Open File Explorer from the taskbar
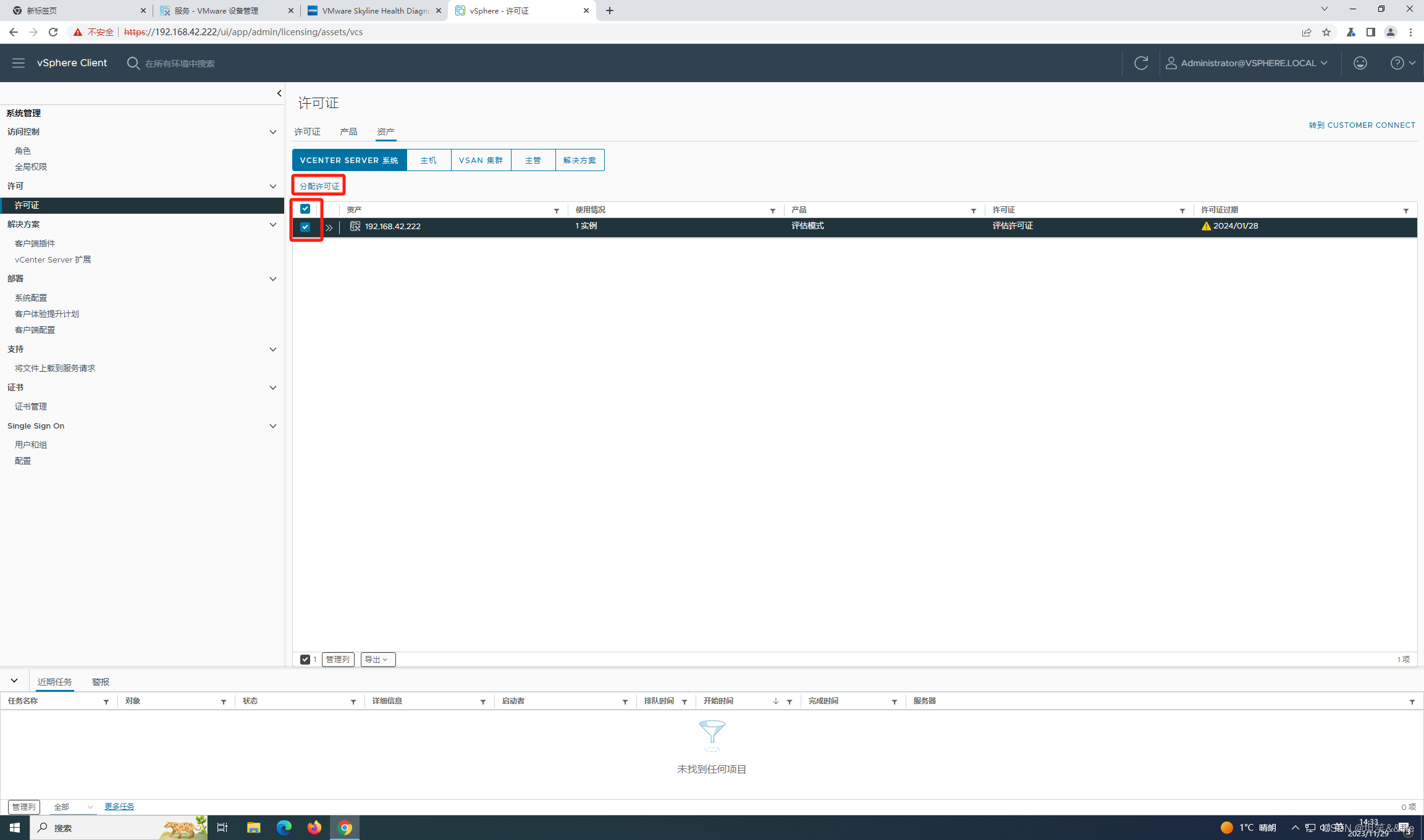This screenshot has width=1424, height=840. [x=253, y=828]
